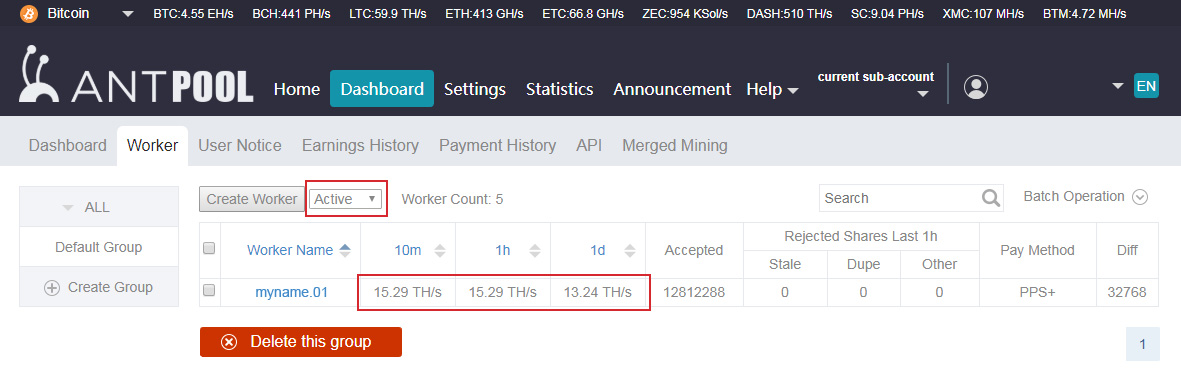Click Delete this group button
This screenshot has height=370, width=1181.
click(x=301, y=342)
